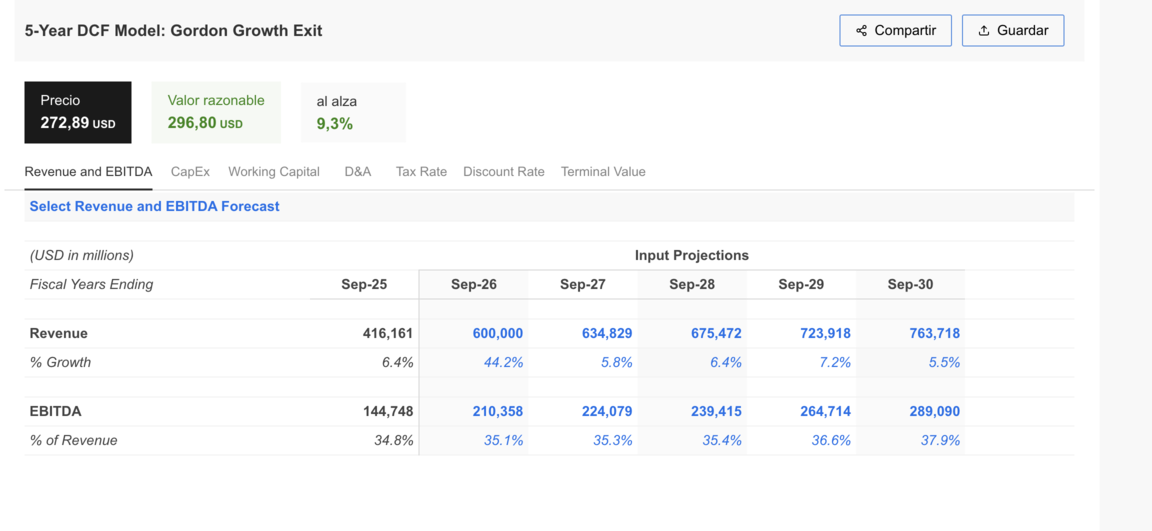Click the Sep-30 revenue value 763,718
1152x531 pixels.
coord(934,334)
